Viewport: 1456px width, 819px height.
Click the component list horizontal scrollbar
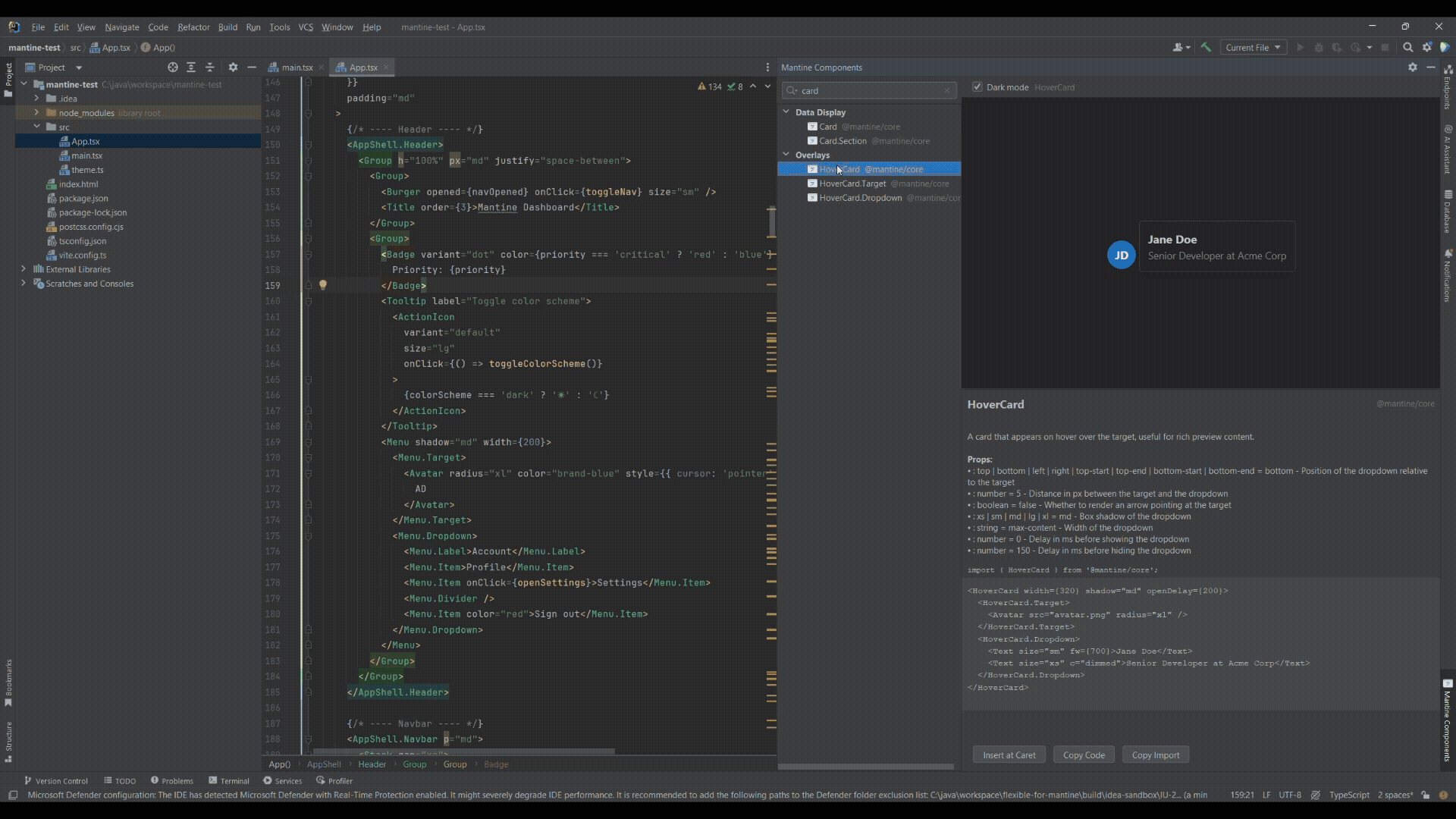(x=867, y=767)
